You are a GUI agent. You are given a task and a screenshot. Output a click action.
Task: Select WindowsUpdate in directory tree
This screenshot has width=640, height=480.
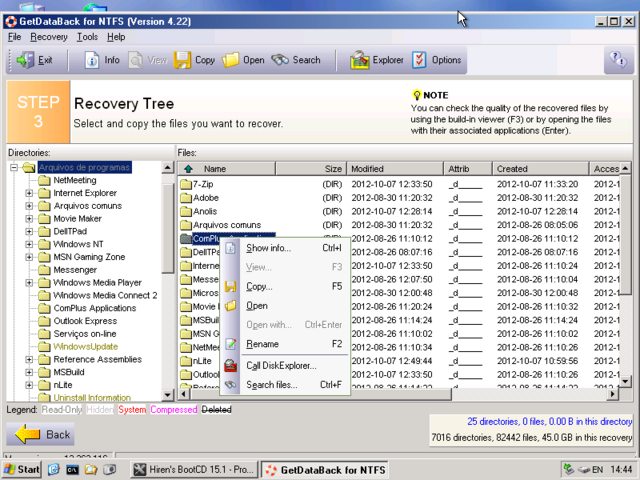tap(86, 347)
